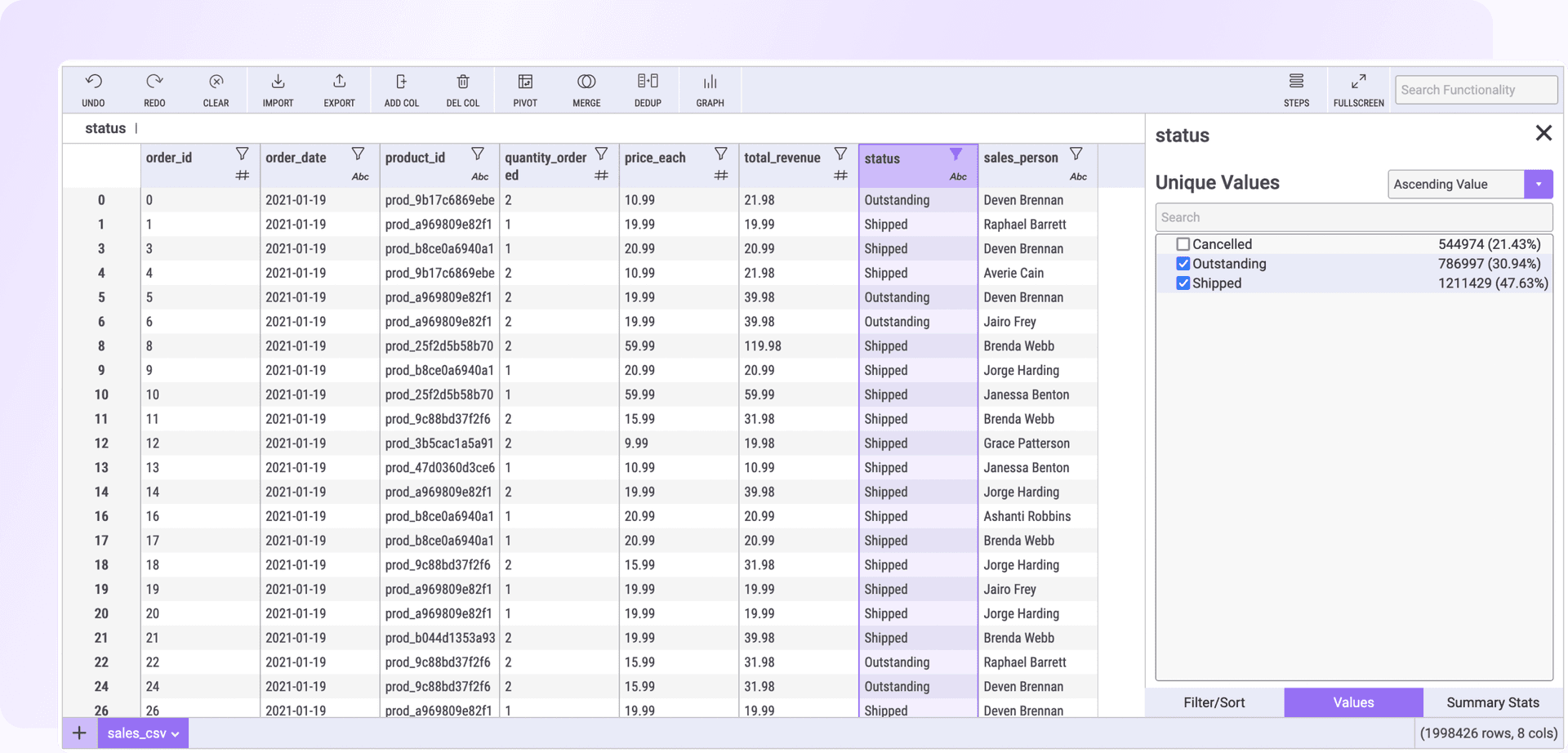This screenshot has width=1568, height=753.
Task: Switch to the Filter/Sort tab
Action: click(1214, 702)
